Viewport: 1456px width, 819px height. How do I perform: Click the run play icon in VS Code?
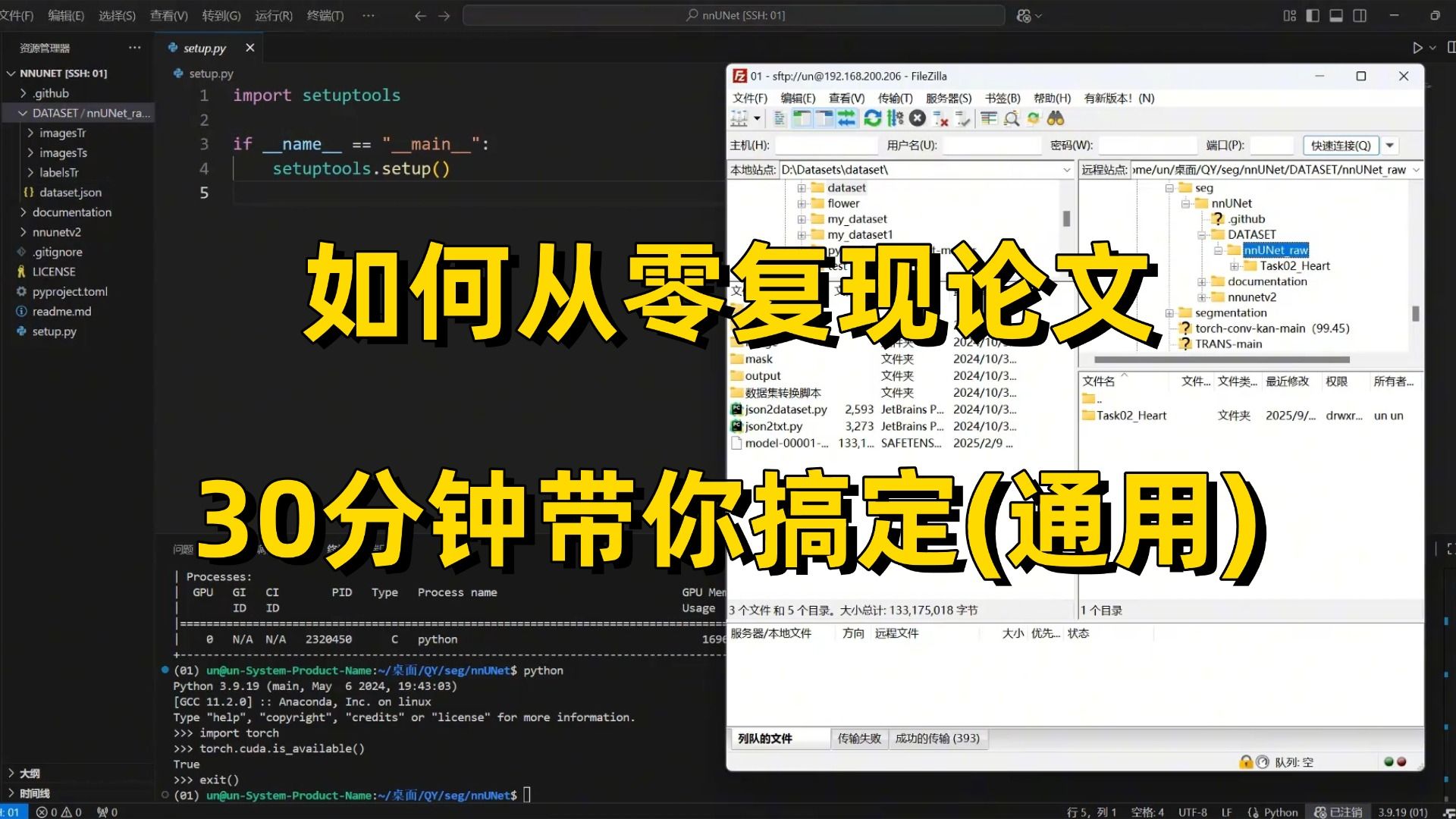pyautogui.click(x=1417, y=48)
